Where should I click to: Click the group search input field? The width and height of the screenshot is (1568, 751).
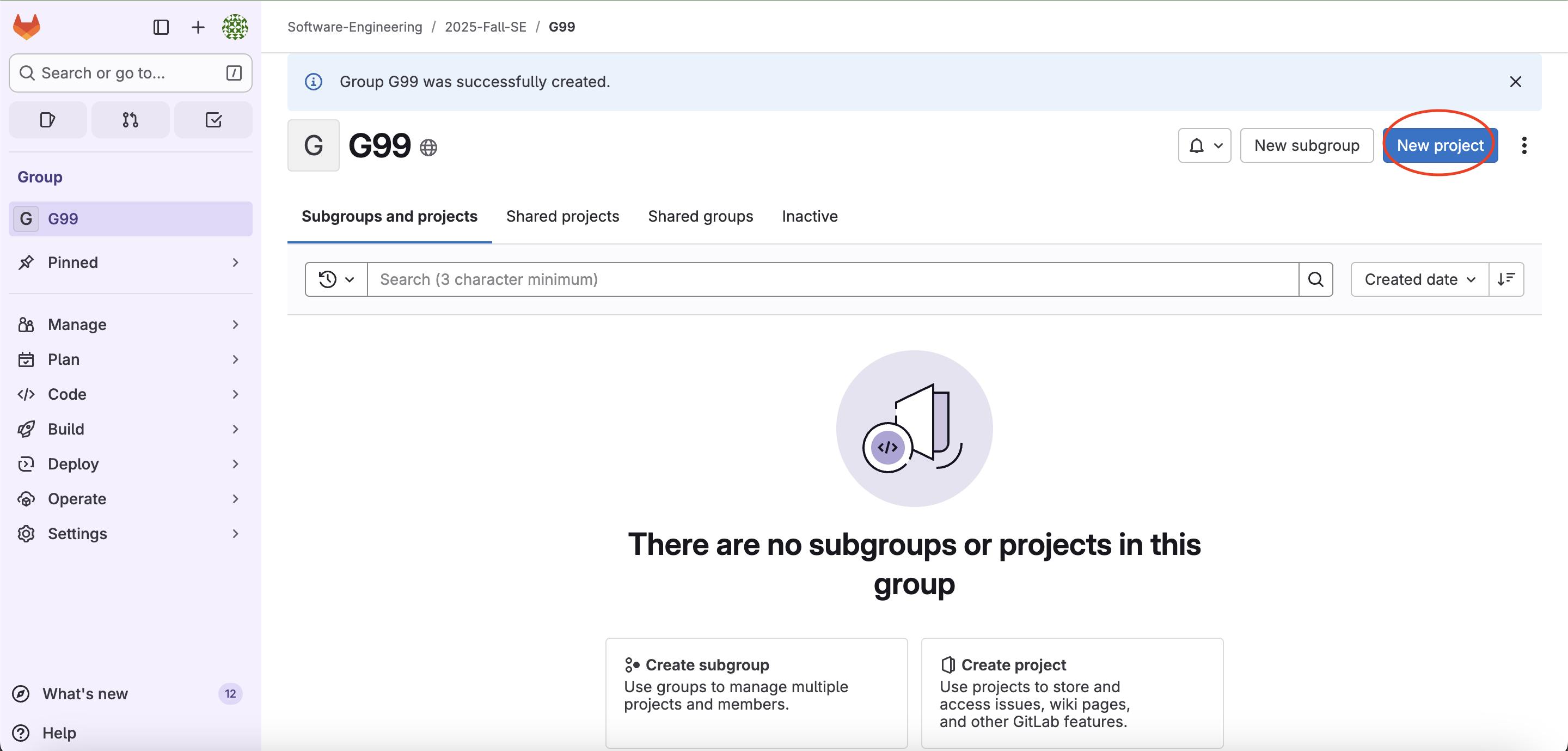click(x=832, y=279)
